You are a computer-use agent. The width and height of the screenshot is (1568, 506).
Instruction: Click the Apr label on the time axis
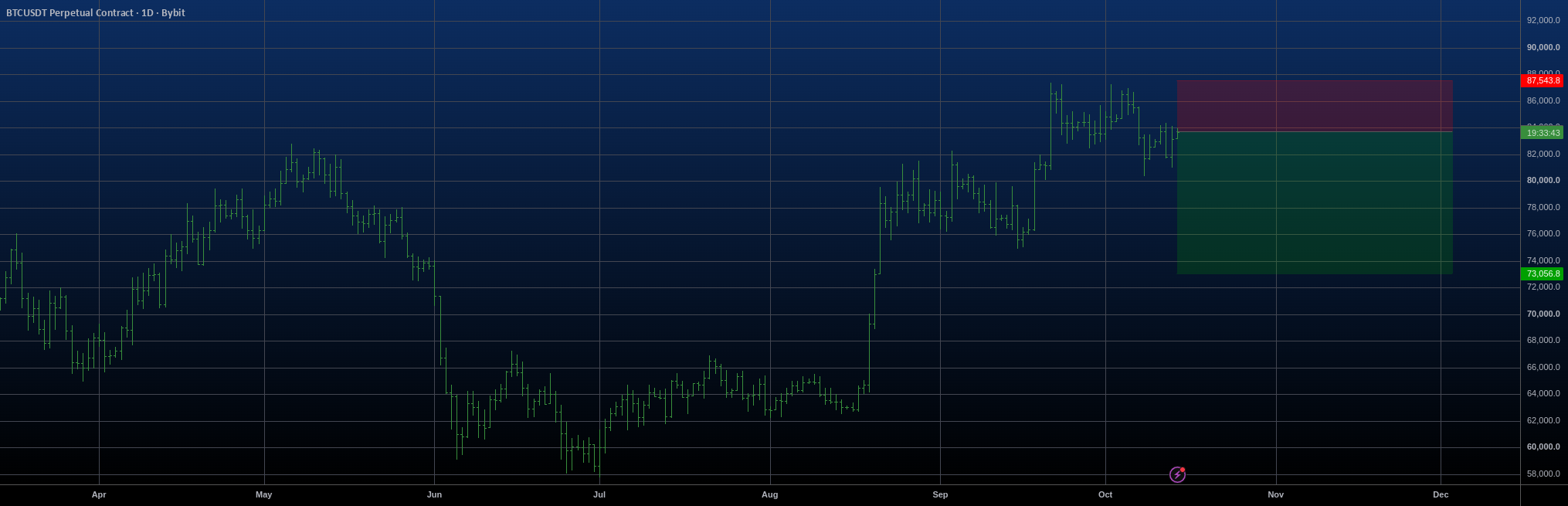click(x=99, y=494)
